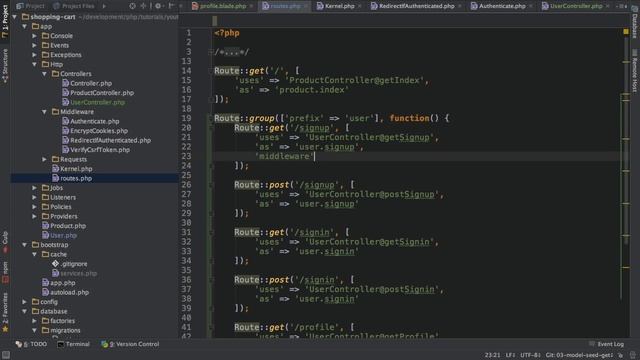Close the profile.blade.php editor tab
The image size is (640, 360).
(x=251, y=6)
